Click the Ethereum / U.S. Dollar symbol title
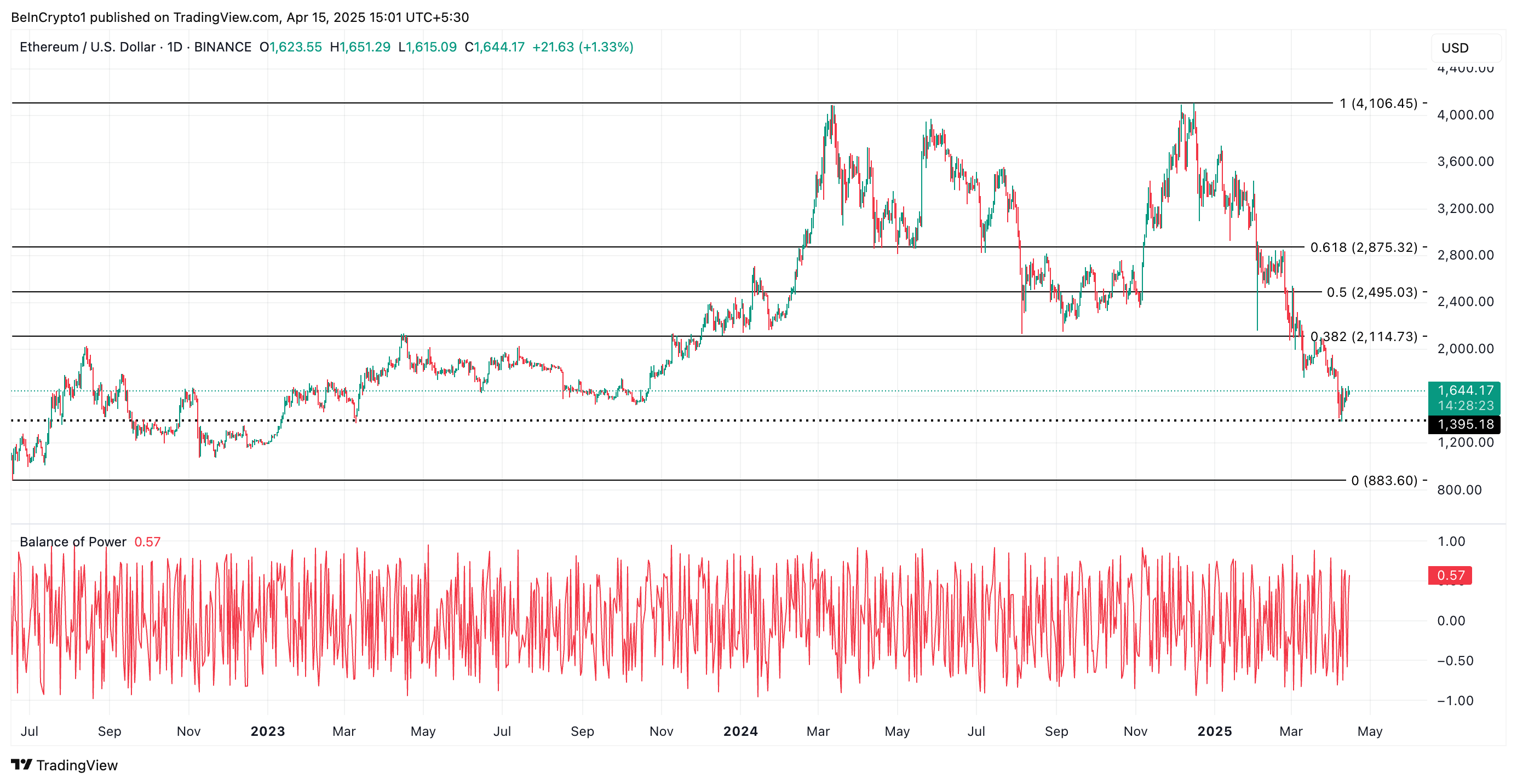 tap(87, 47)
